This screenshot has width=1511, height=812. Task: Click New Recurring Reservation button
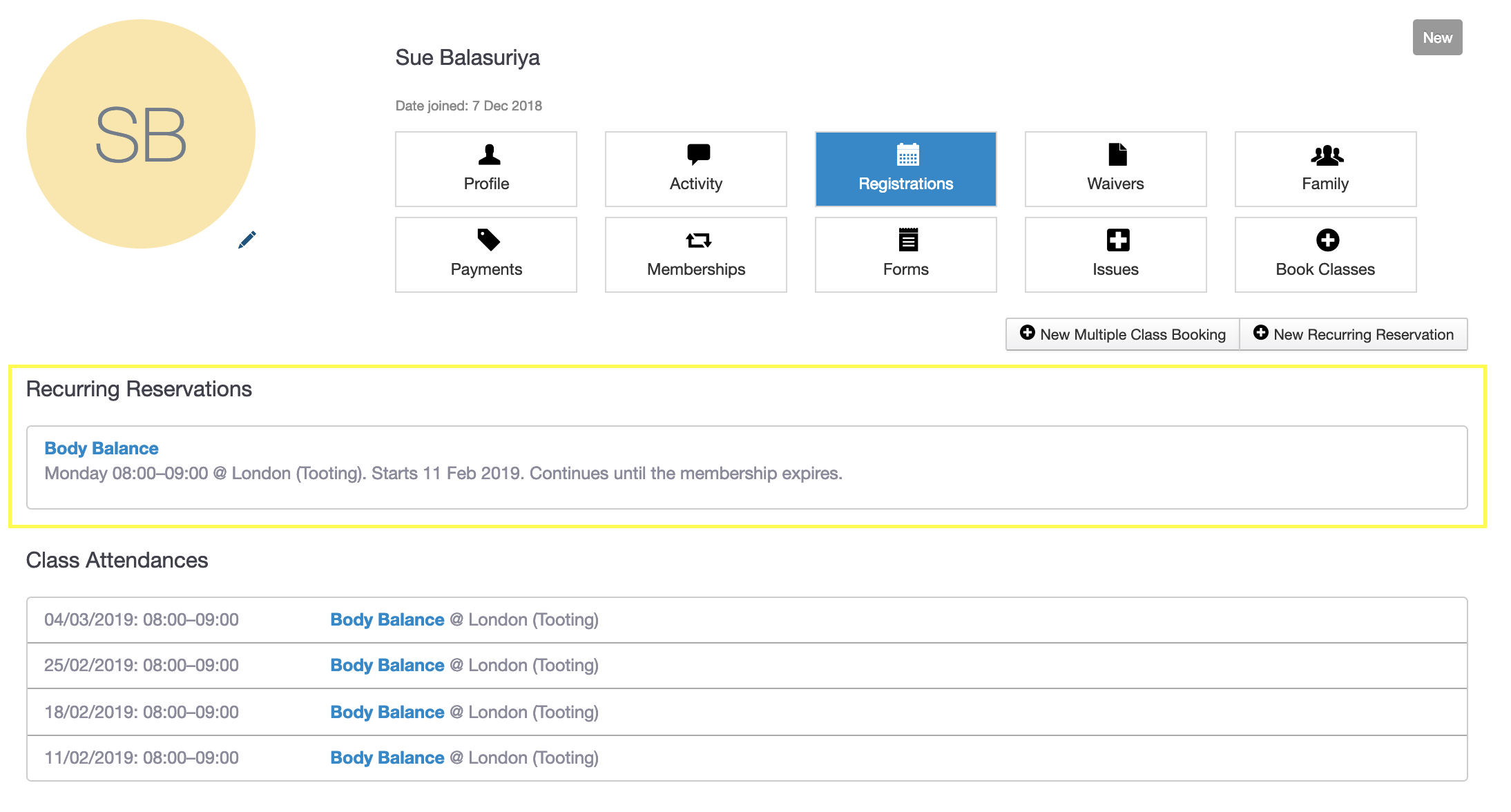tap(1354, 334)
